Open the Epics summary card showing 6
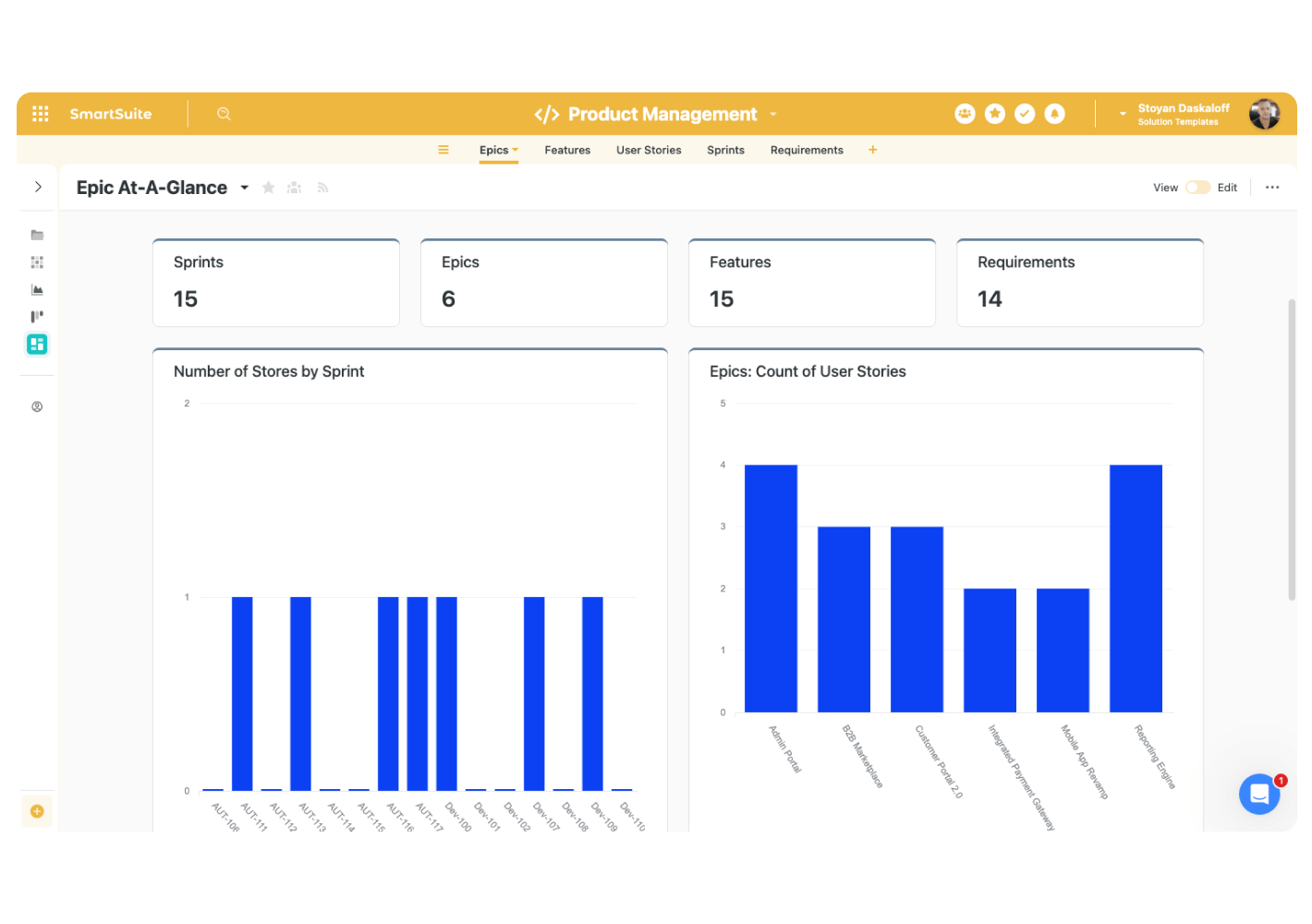The height and width of the screenshot is (924, 1312). coord(544,283)
